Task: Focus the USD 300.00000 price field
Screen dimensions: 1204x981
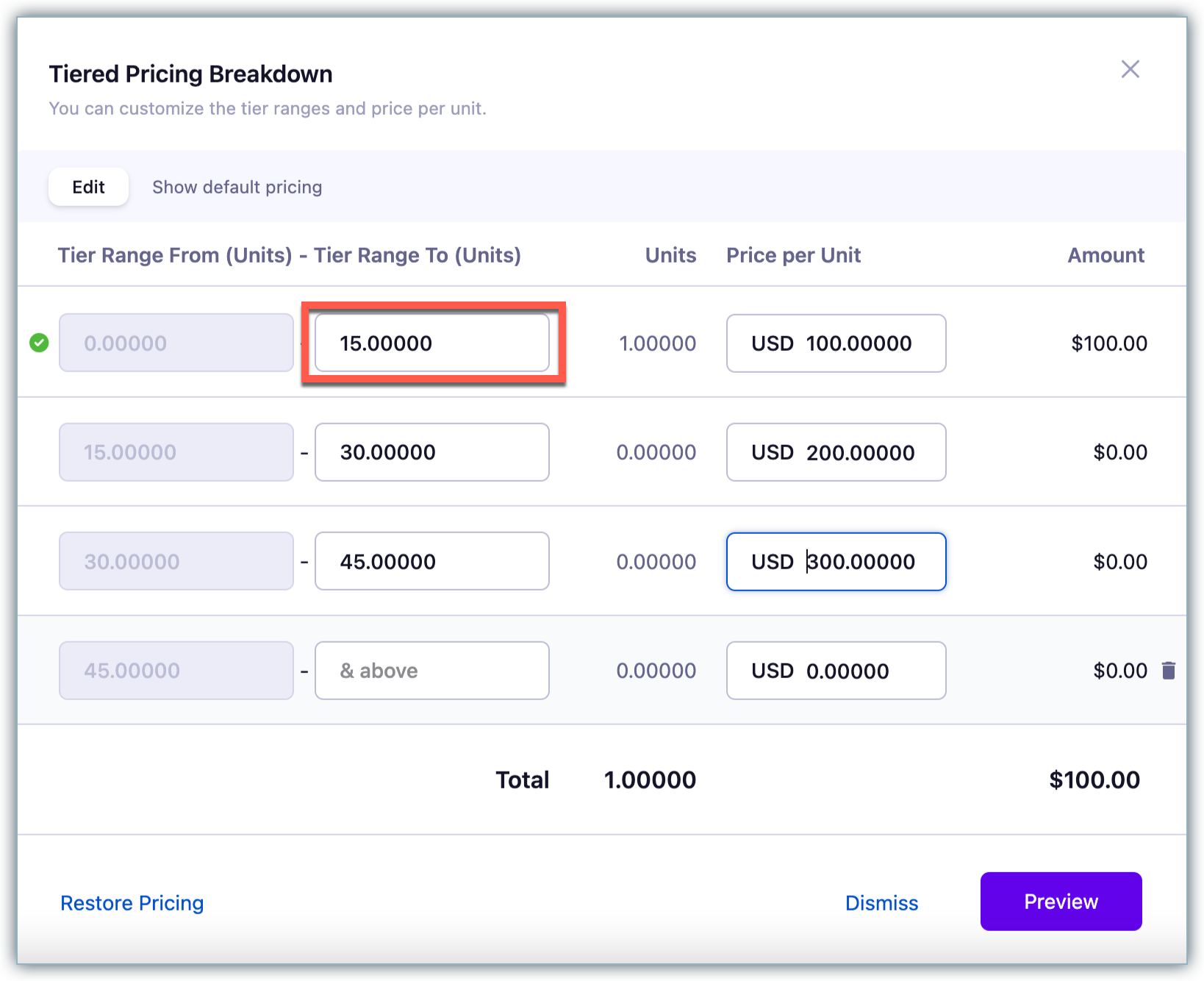Action: [836, 561]
